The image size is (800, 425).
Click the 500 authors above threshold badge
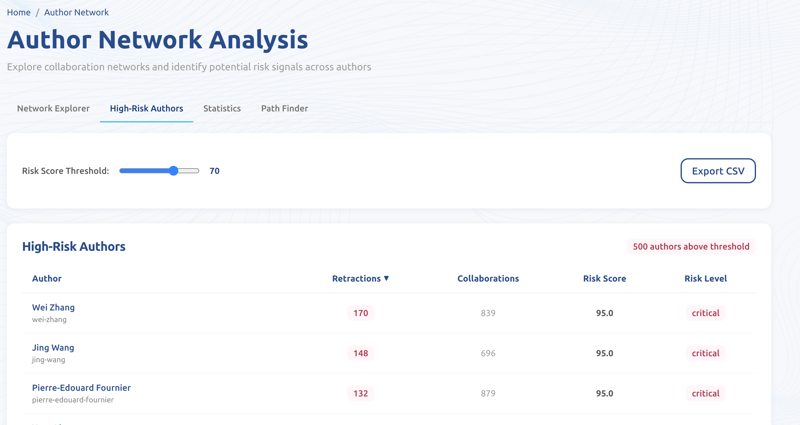pos(690,246)
